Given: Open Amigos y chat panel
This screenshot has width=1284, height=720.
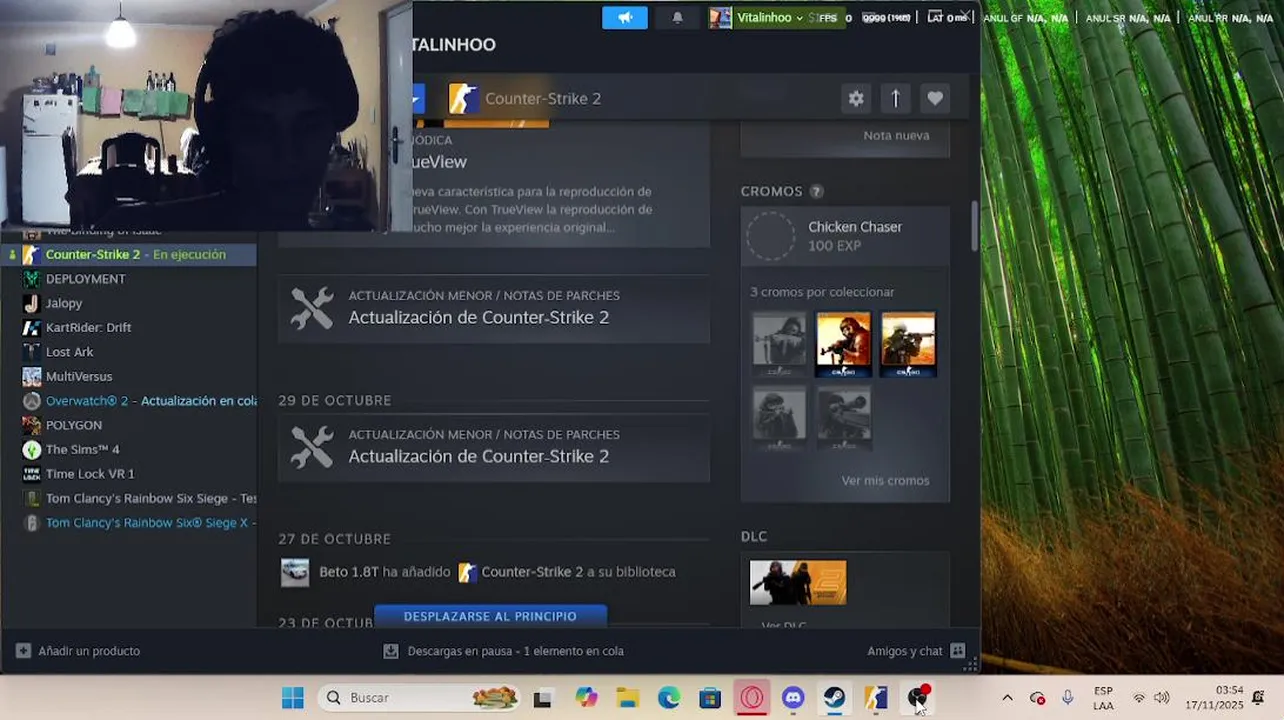Looking at the screenshot, I should (916, 651).
